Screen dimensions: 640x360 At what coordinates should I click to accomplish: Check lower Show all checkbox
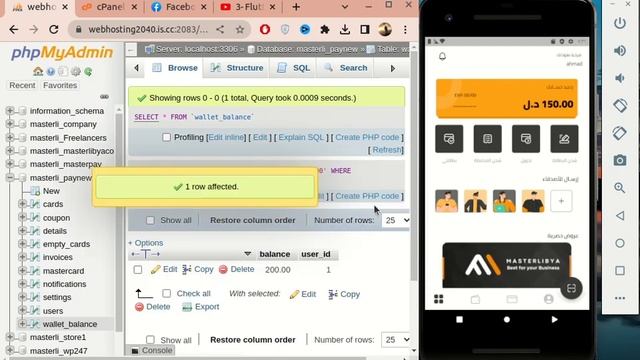click(x=150, y=340)
